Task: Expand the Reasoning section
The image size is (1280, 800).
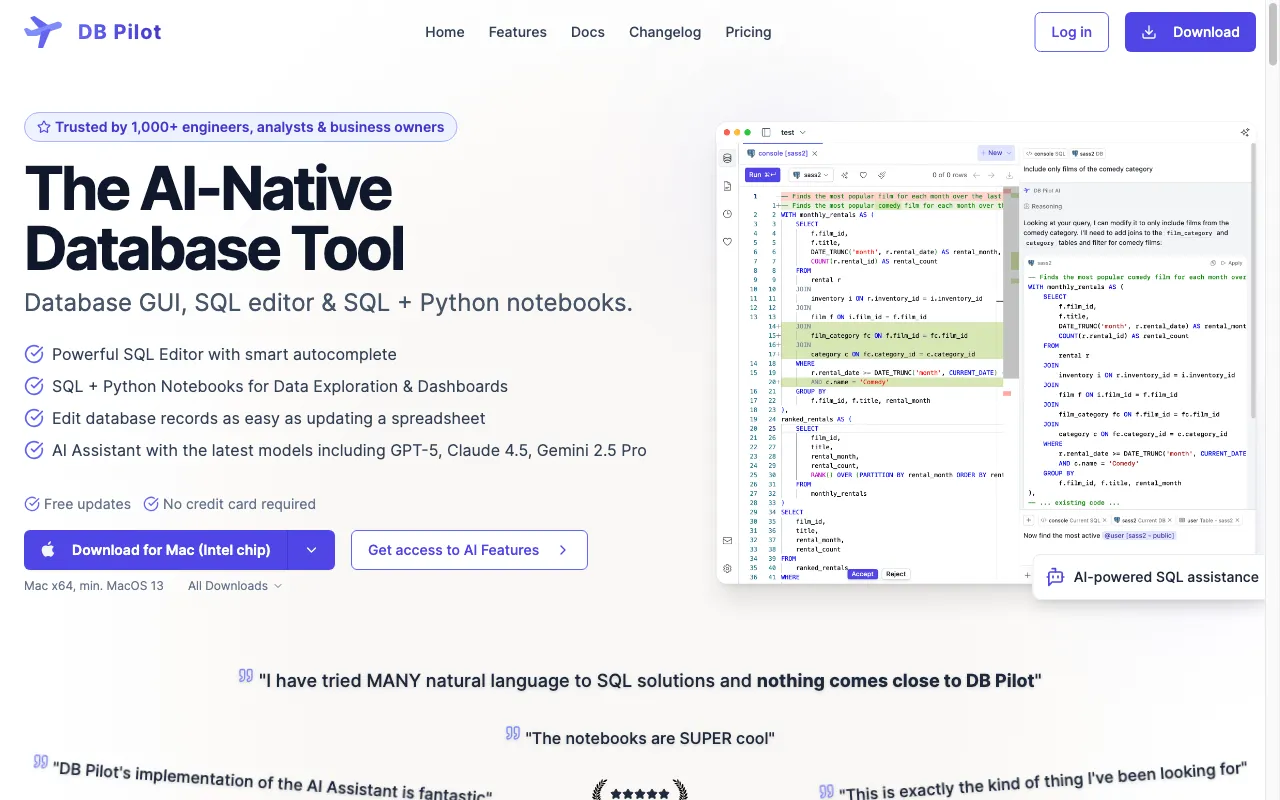Action: (x=1042, y=206)
